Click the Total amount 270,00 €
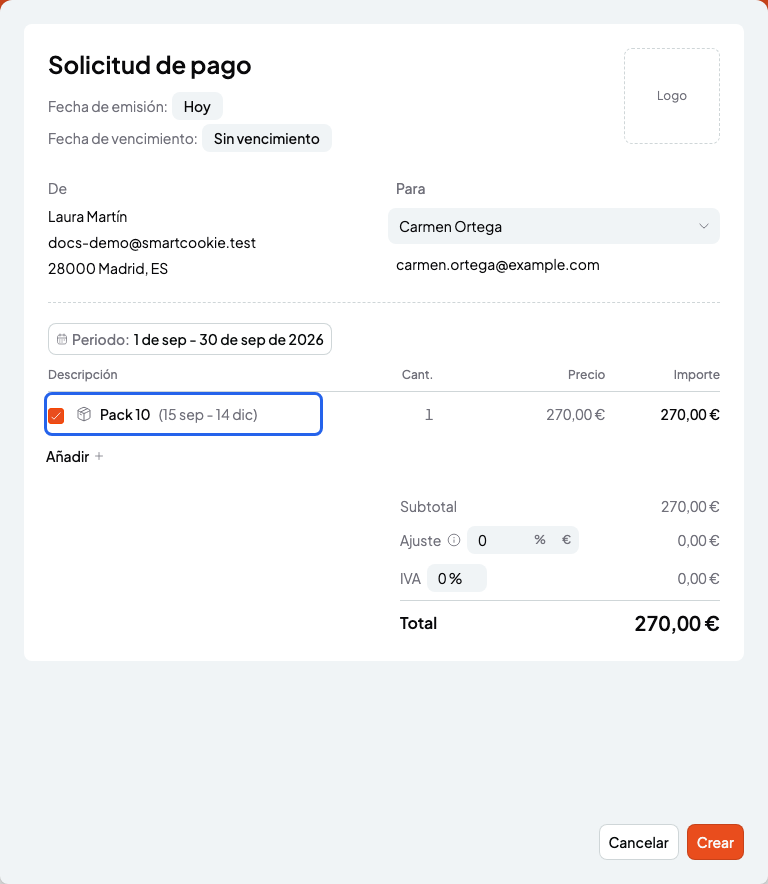This screenshot has height=884, width=768. click(x=677, y=623)
